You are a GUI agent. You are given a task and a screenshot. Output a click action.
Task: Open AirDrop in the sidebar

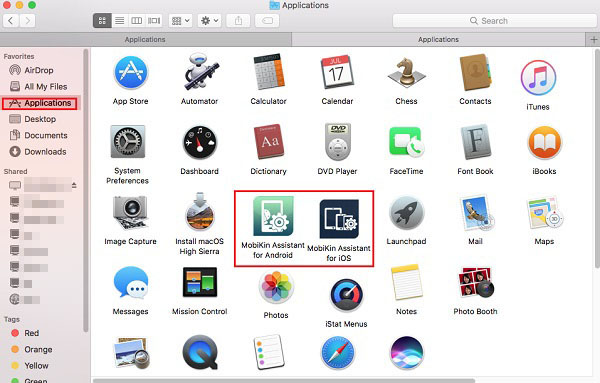click(x=38, y=70)
